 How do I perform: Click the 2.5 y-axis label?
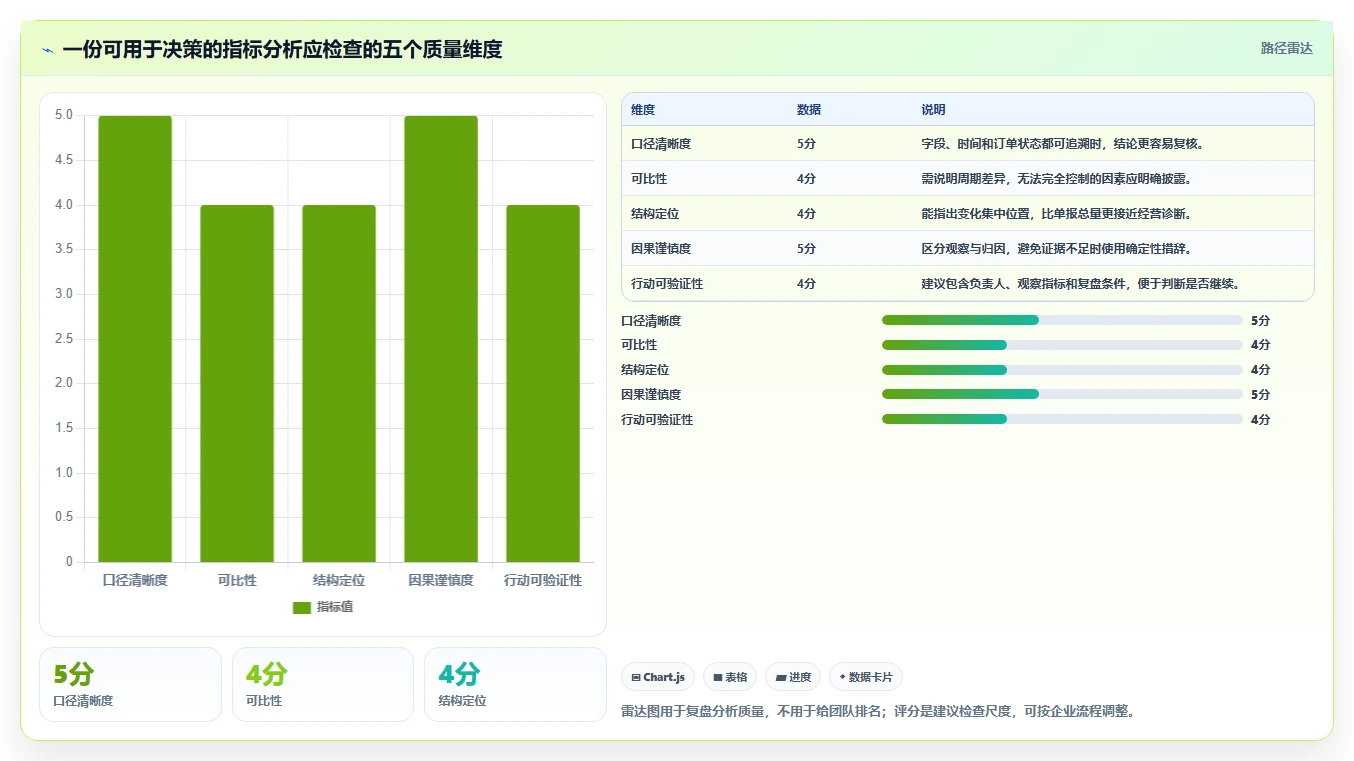click(63, 339)
